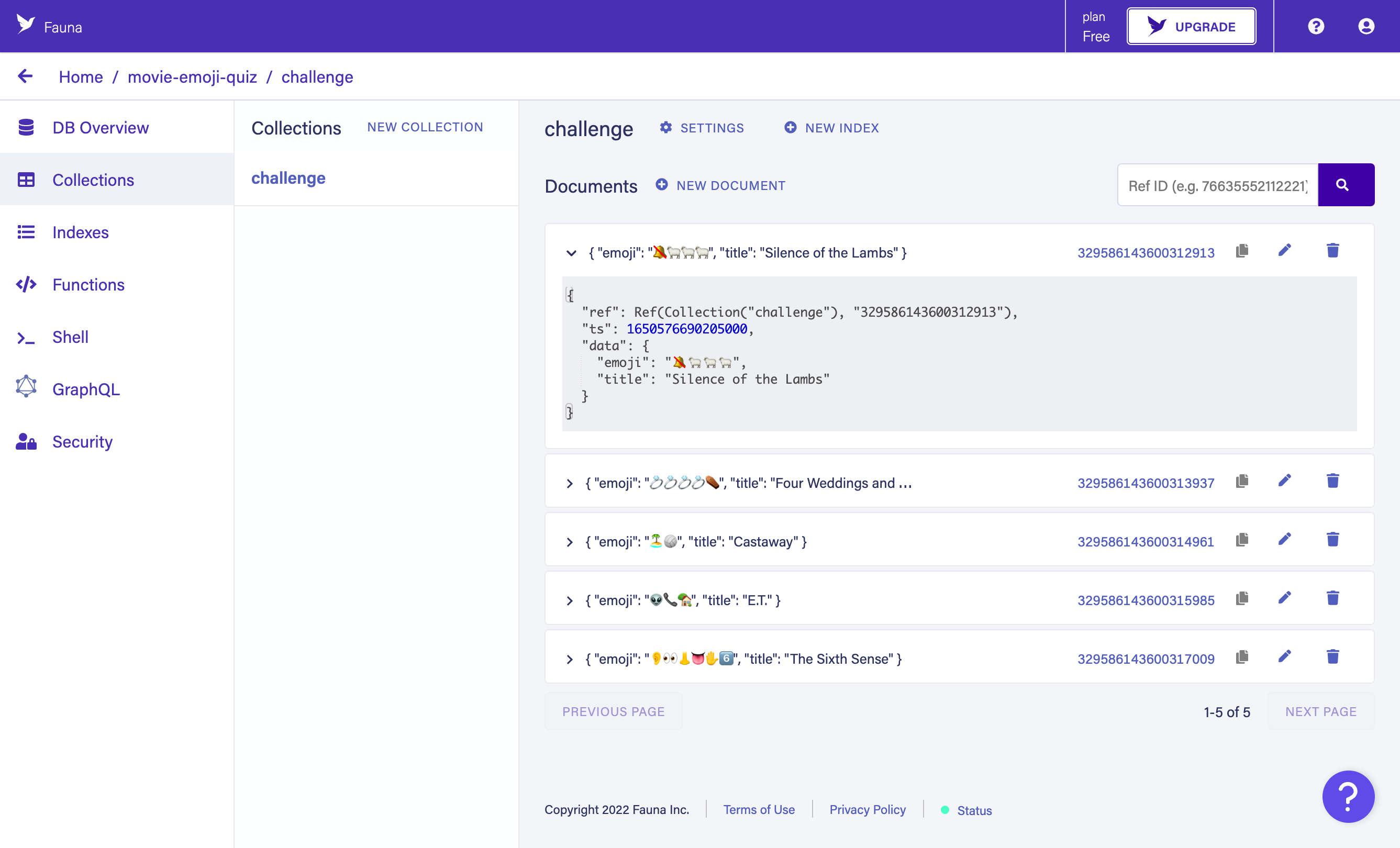Click NEXT PAGE navigation link

[x=1321, y=711]
